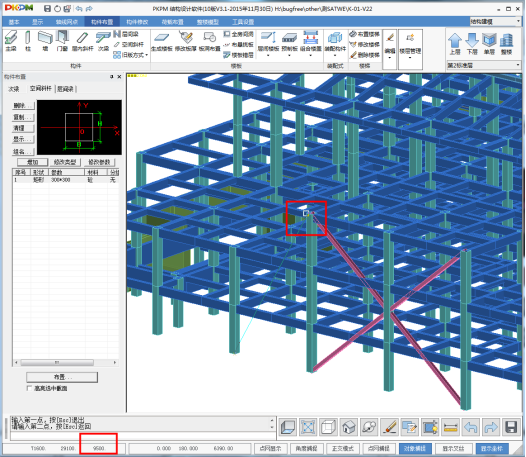Click the 单层 single floor view icon

489,44
